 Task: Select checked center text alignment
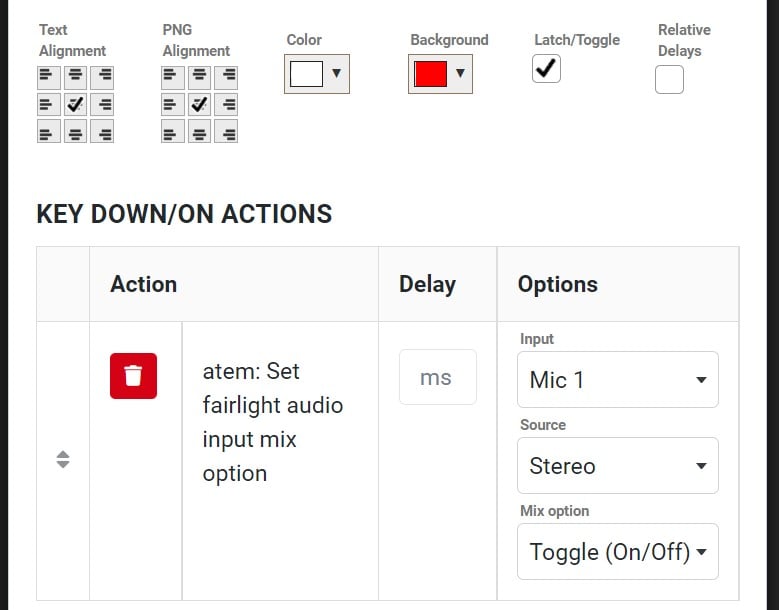[x=76, y=104]
